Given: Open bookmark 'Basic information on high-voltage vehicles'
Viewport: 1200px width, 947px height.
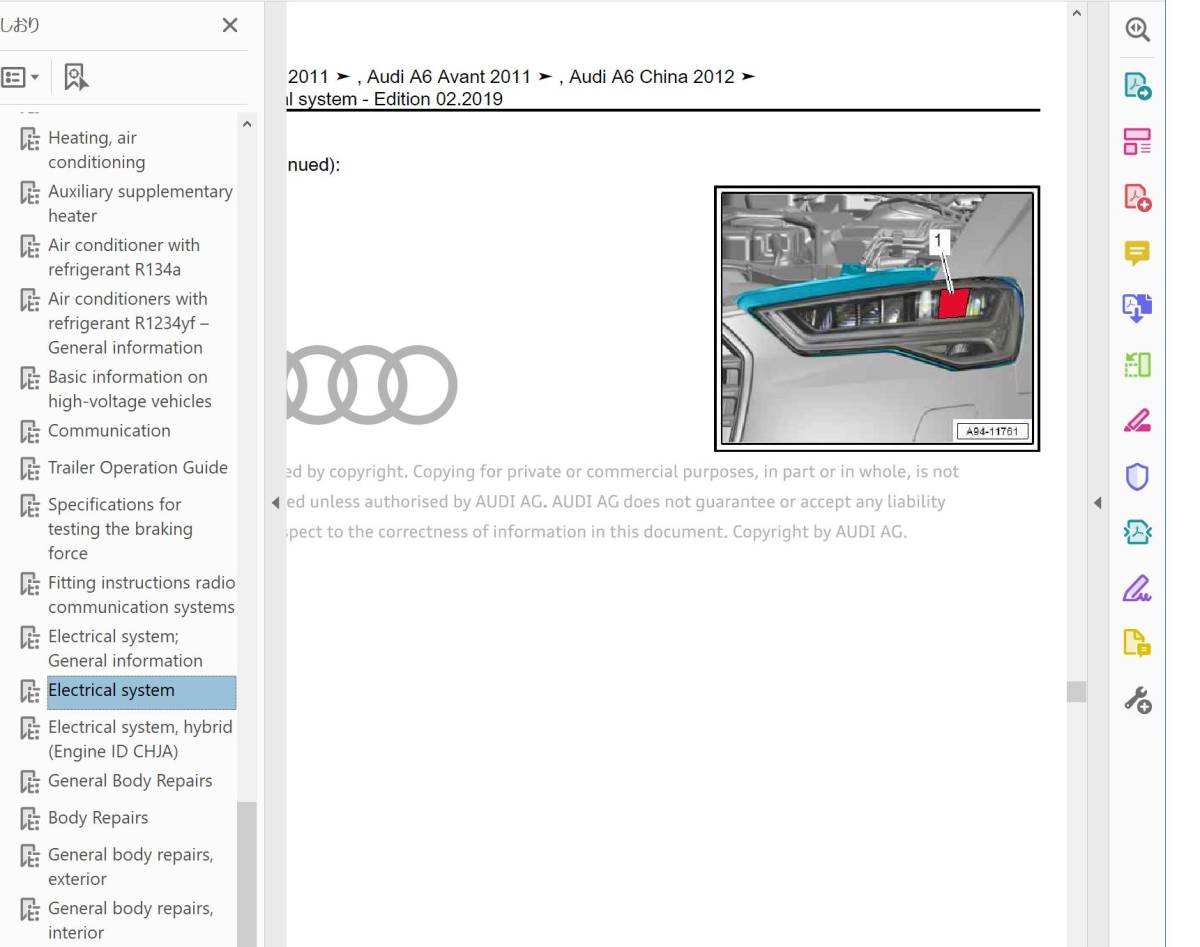Looking at the screenshot, I should 130,389.
